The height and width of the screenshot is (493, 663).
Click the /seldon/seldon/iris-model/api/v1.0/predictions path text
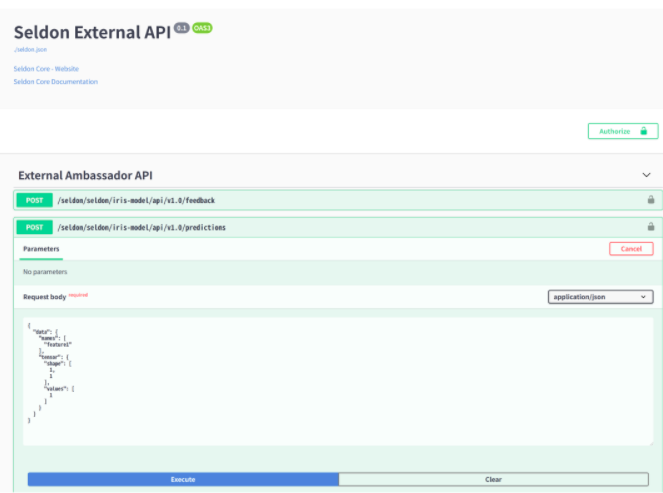point(142,227)
